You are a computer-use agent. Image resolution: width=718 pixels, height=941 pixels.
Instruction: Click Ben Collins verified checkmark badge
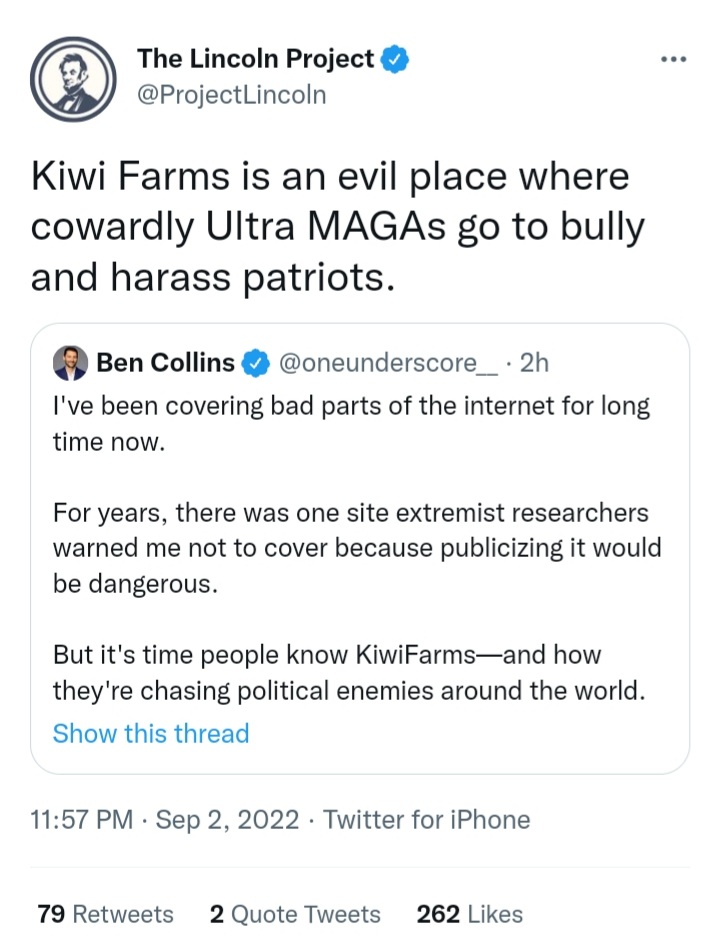coord(256,363)
